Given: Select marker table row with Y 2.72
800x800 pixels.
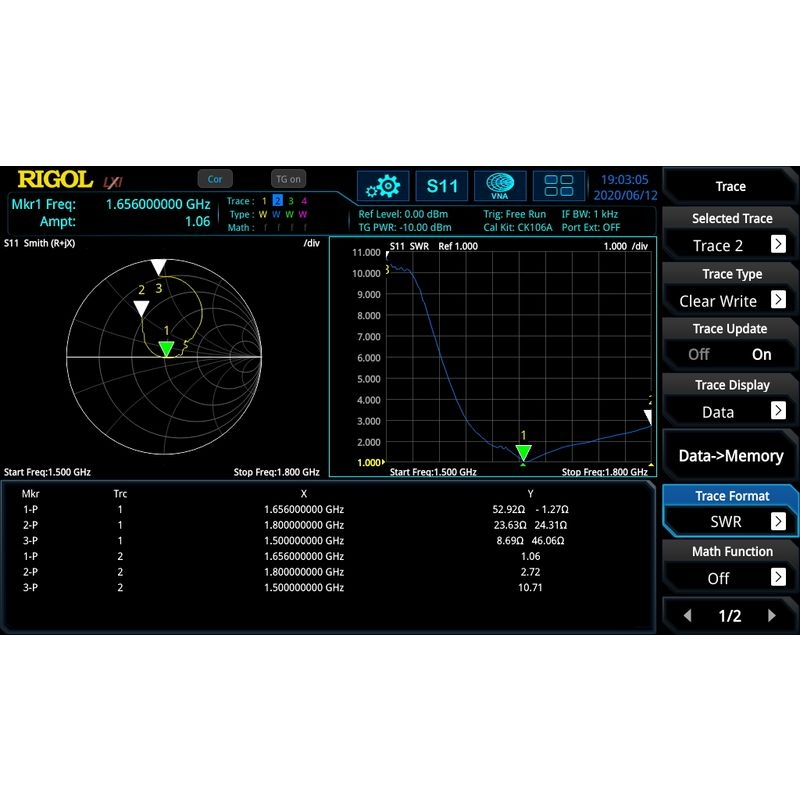Looking at the screenshot, I should (327, 572).
